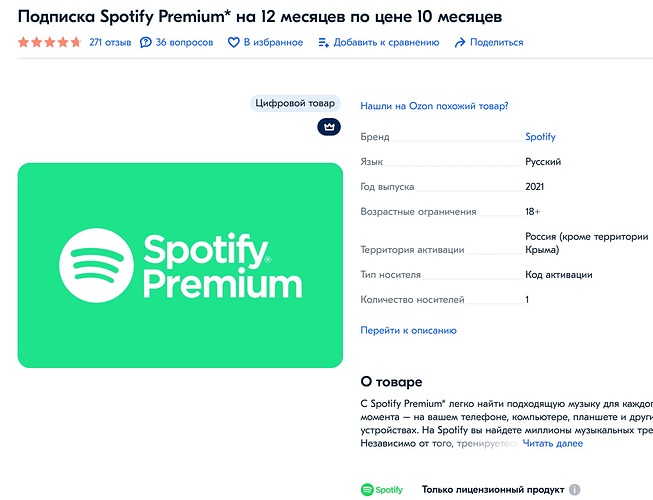The width and height of the screenshot is (653, 500).
Task: Click the share arrow icon
Action: (x=460, y=42)
